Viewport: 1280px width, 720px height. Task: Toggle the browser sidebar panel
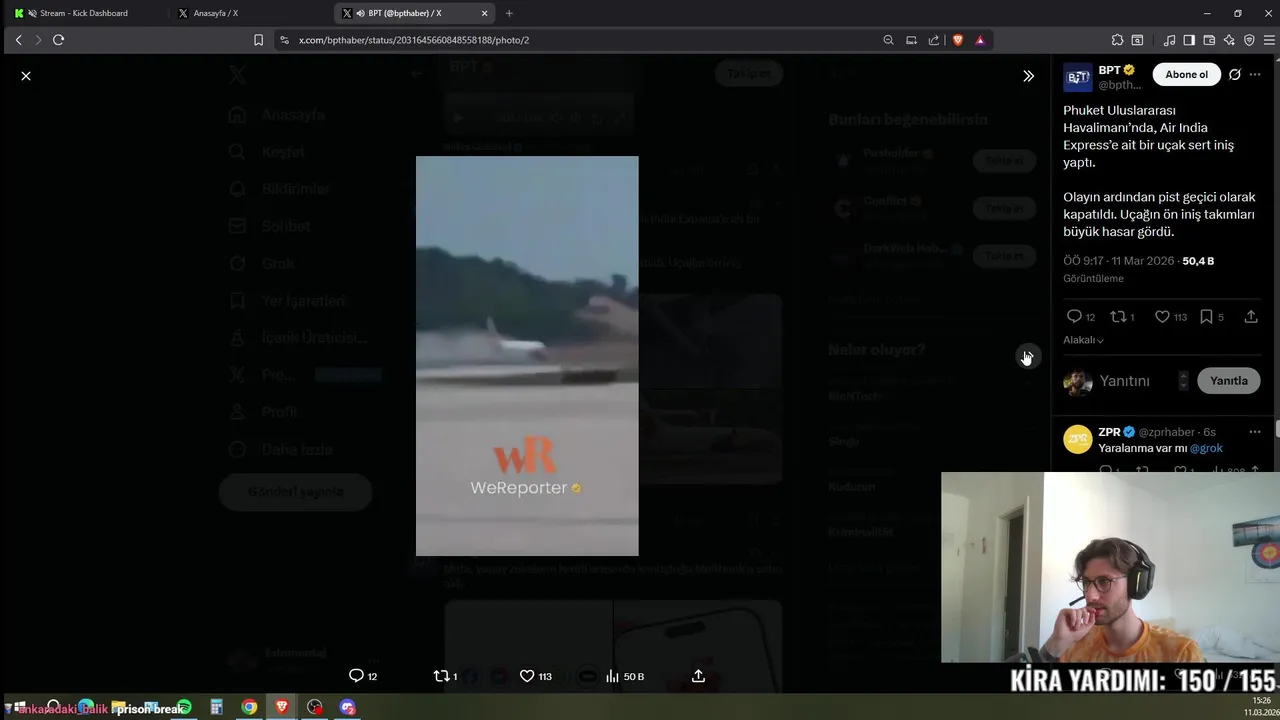(1189, 40)
